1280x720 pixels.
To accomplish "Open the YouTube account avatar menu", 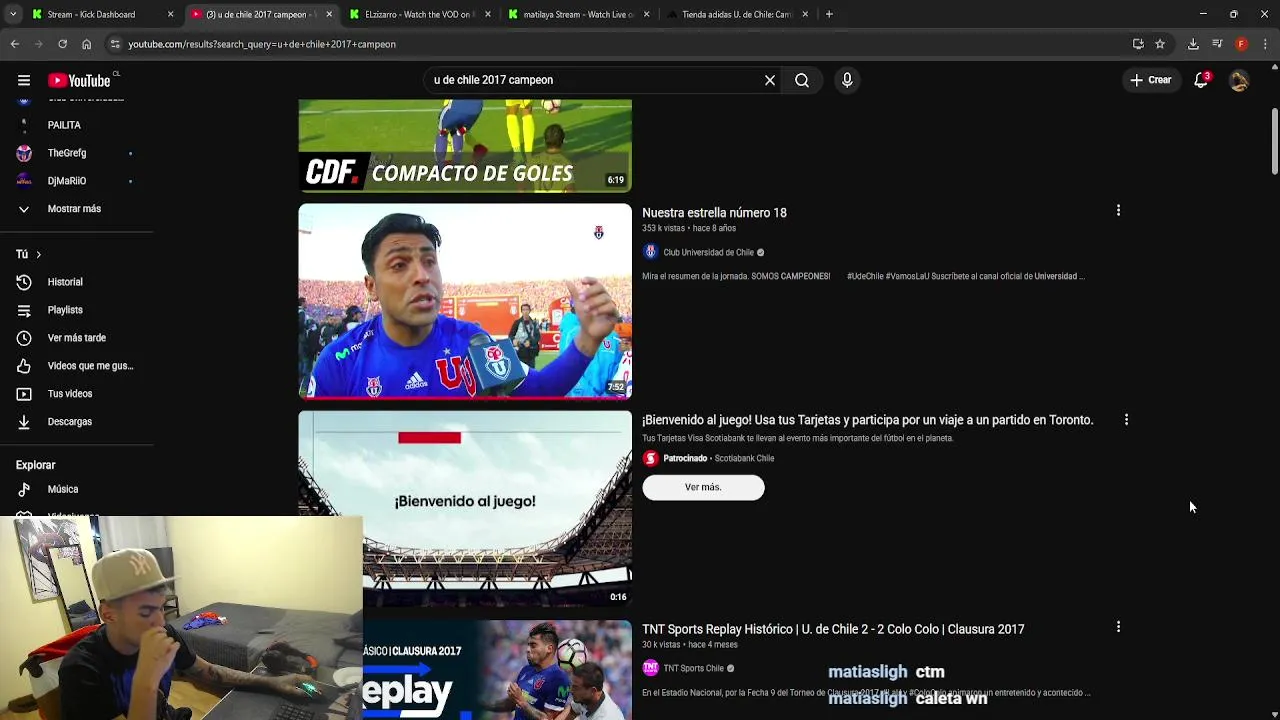I will (x=1239, y=80).
